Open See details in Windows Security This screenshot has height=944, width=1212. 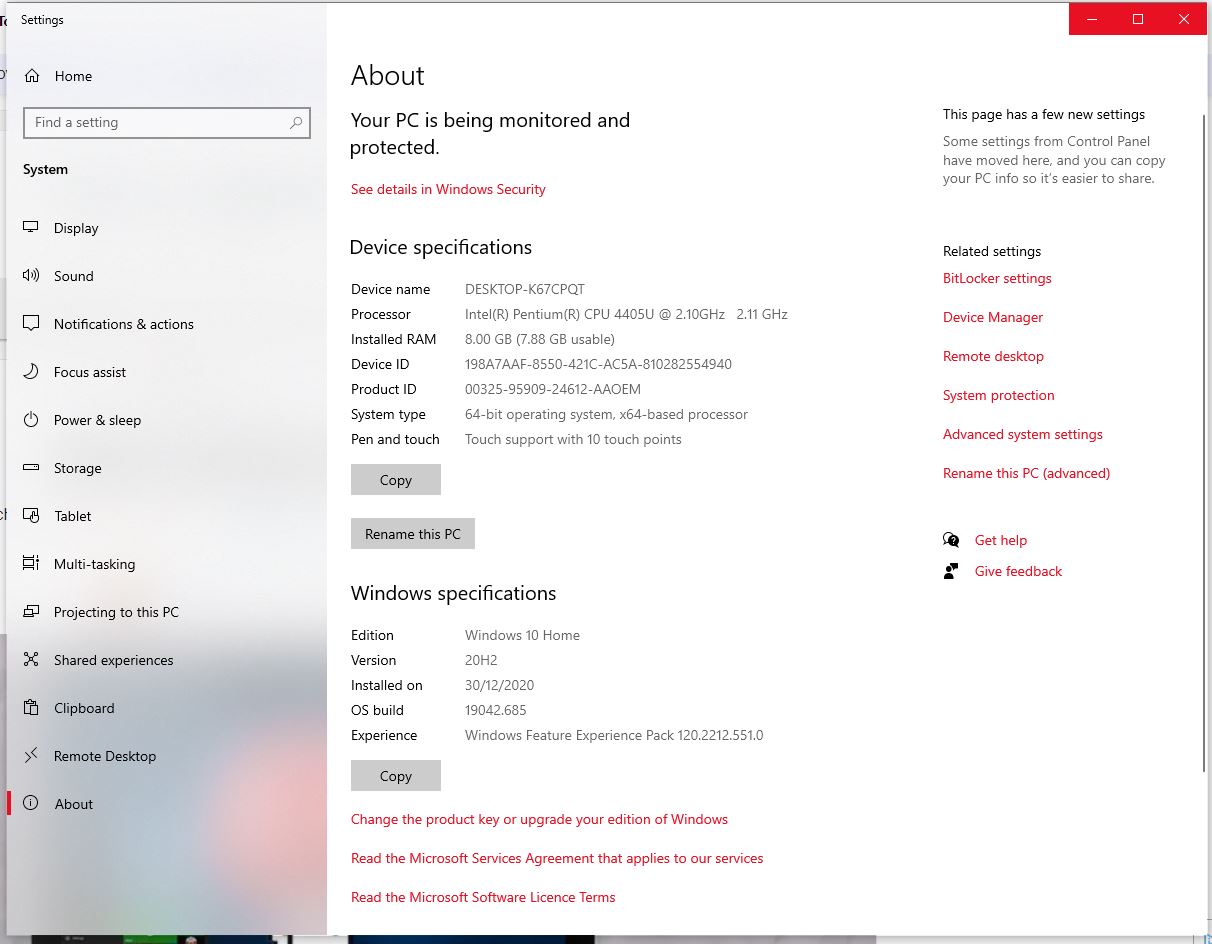point(448,189)
